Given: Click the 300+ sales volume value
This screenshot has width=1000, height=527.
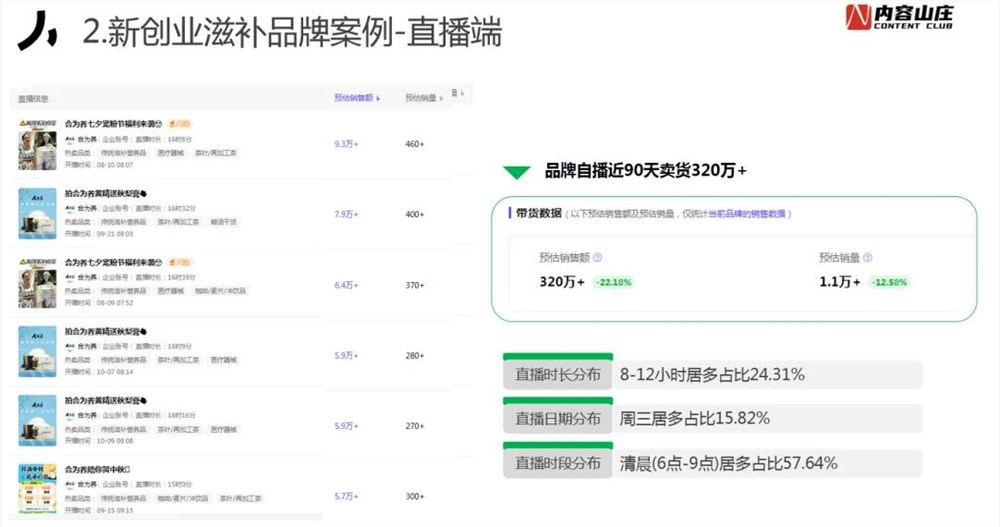Looking at the screenshot, I should [415, 496].
